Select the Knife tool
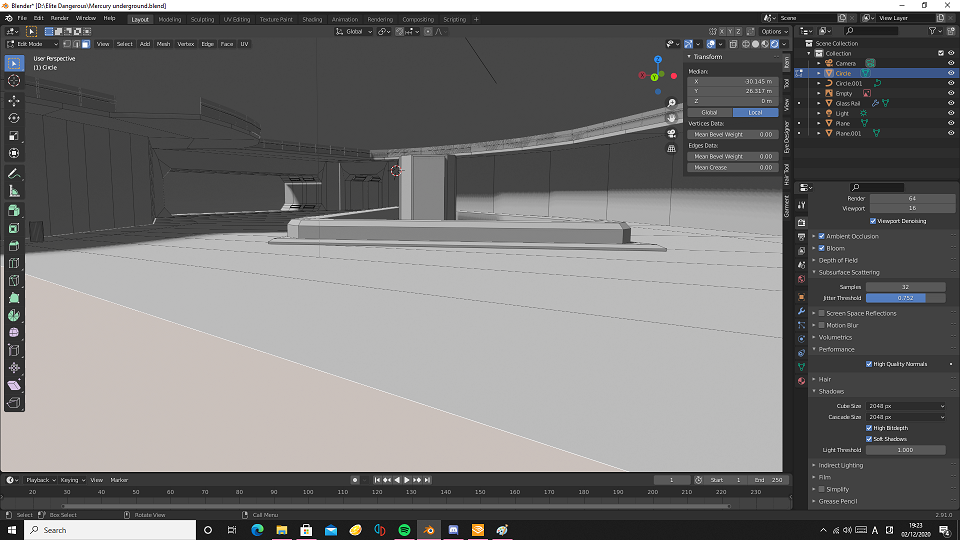 14,280
